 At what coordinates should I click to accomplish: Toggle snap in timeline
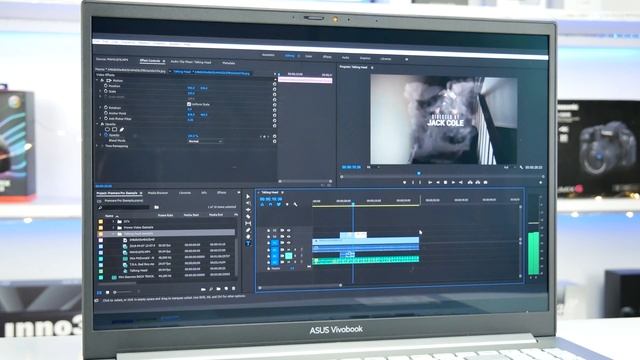click(x=270, y=204)
